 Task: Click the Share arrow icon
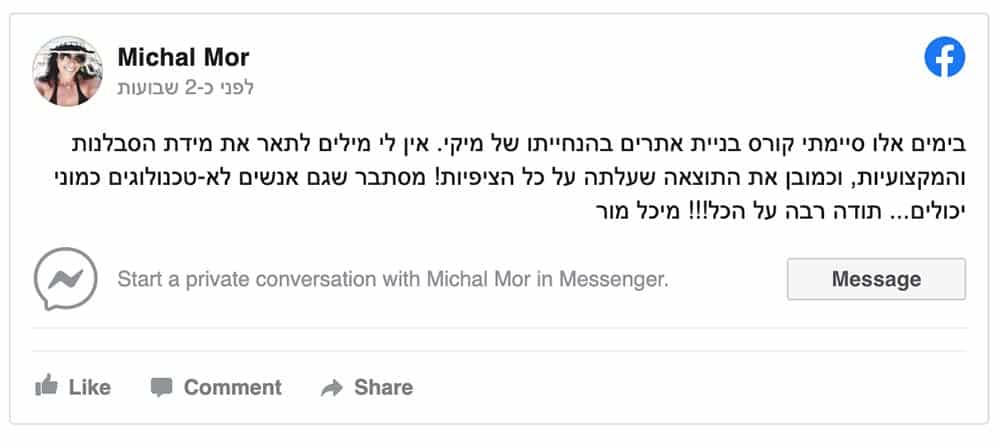coord(331,387)
